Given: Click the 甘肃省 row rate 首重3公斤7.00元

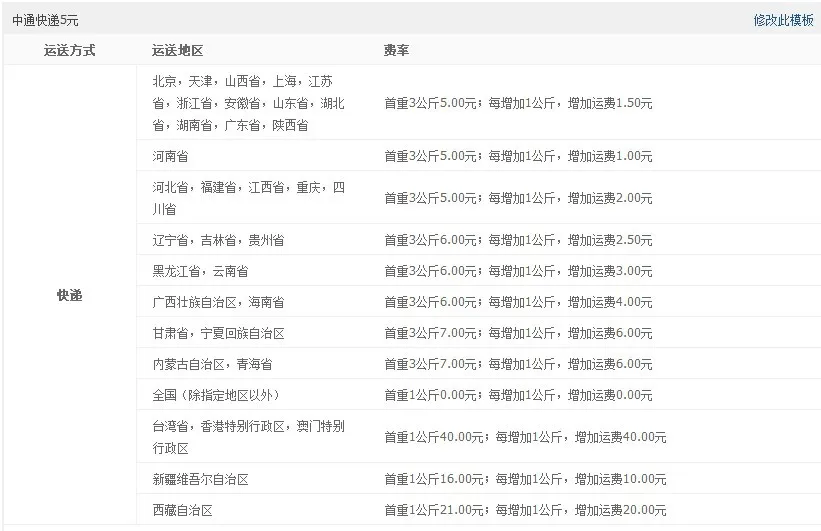Looking at the screenshot, I should click(x=518, y=333).
